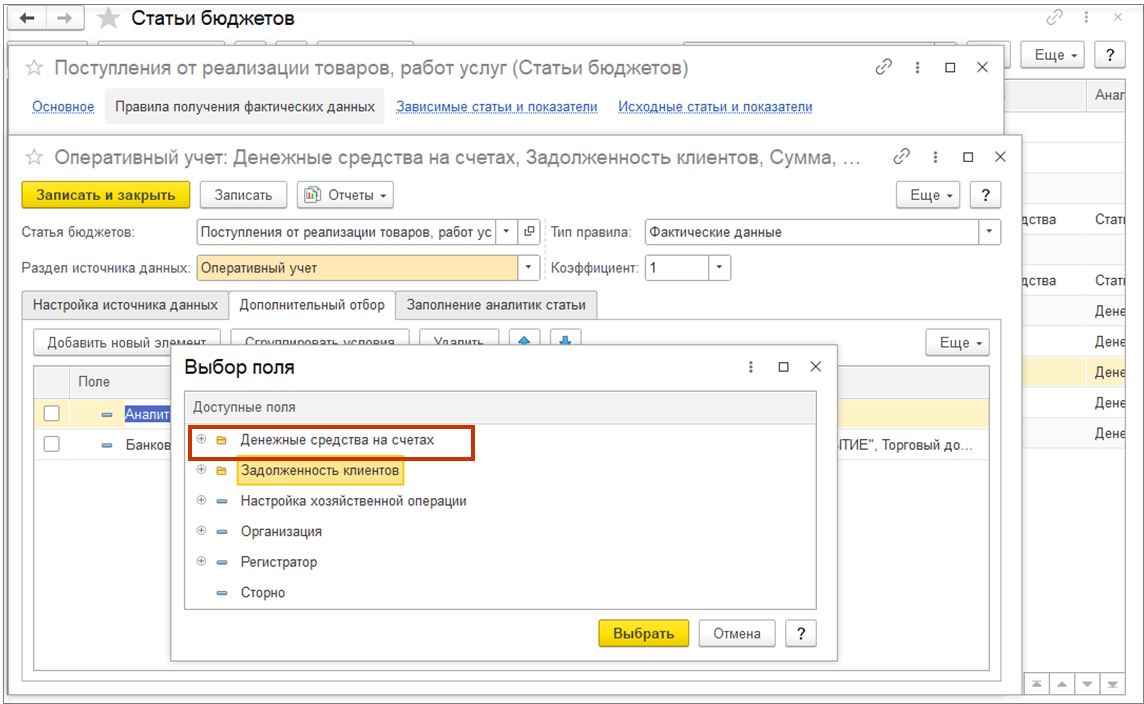Copy link icon in Оперативный учет window
This screenshot has width=1144, height=704.
click(901, 157)
